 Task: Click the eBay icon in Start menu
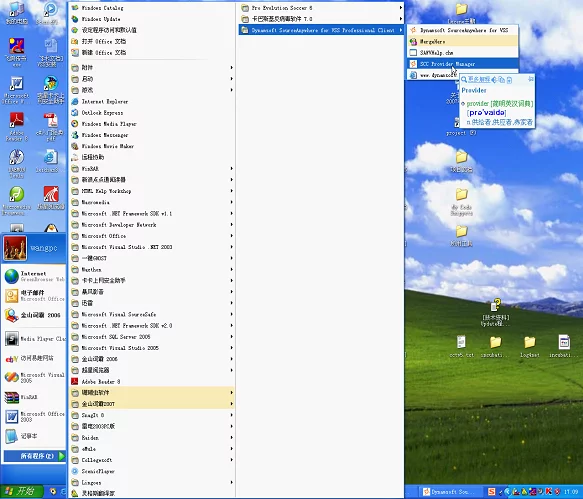pyautogui.click(x=12, y=358)
